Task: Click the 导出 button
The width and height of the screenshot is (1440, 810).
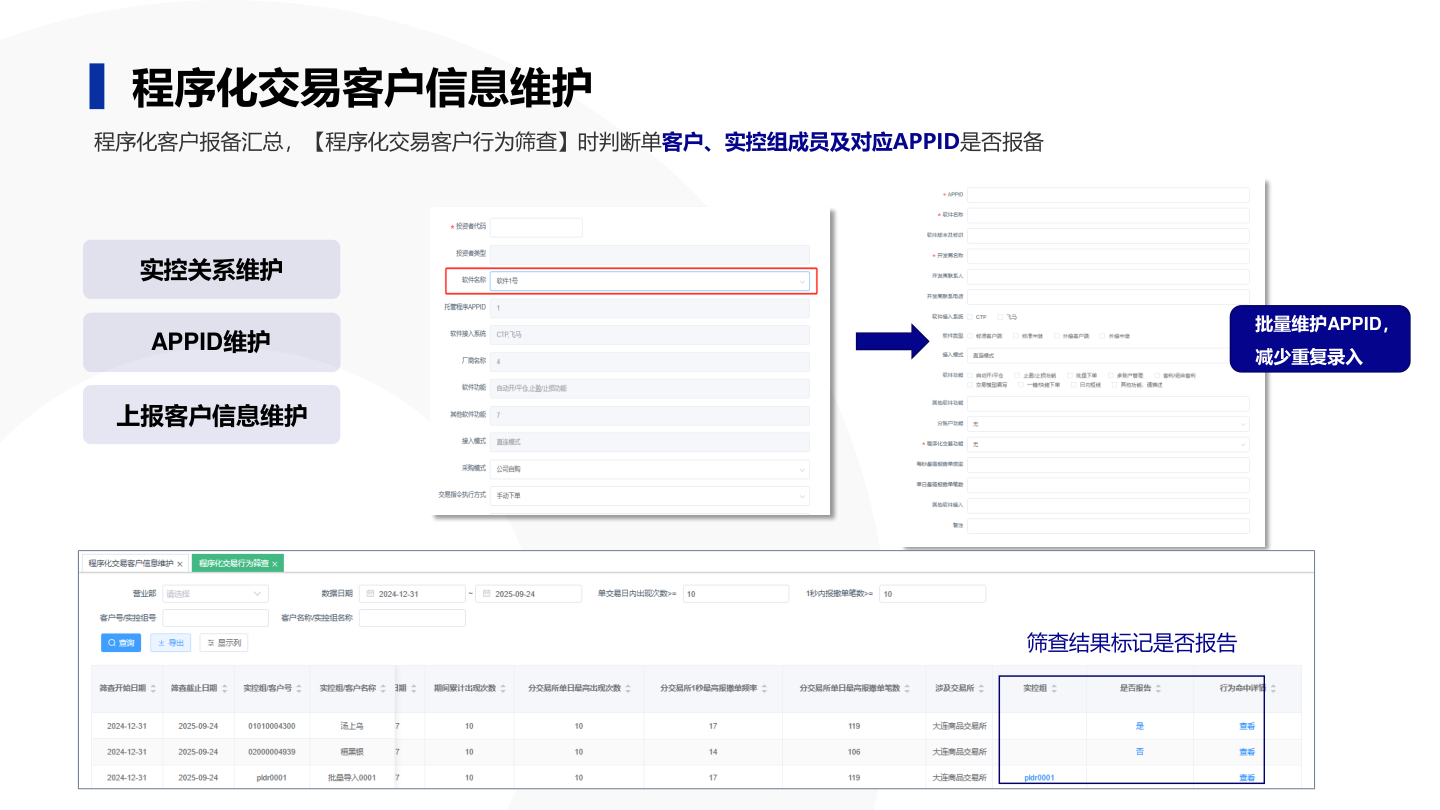Action: point(170,643)
